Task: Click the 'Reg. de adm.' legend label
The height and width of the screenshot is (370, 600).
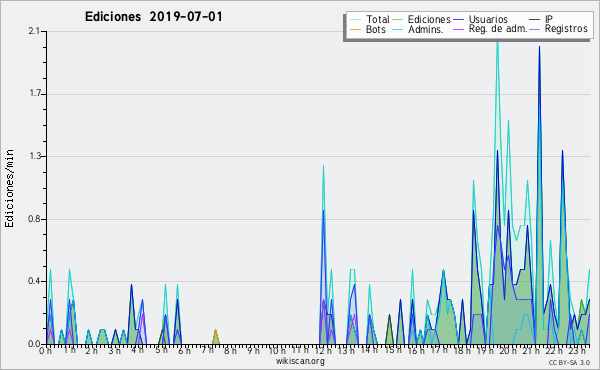Action: [x=498, y=29]
